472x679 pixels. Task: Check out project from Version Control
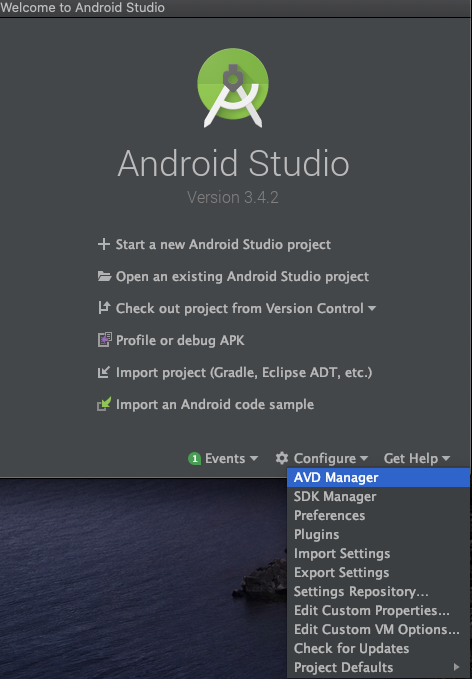point(239,308)
